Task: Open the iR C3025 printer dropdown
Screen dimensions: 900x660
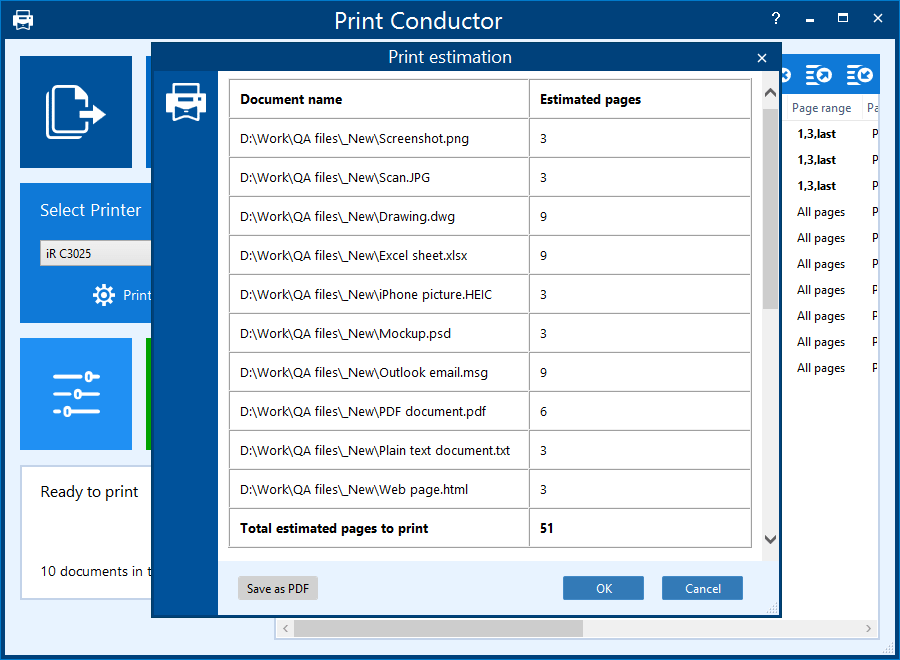Action: click(x=95, y=253)
